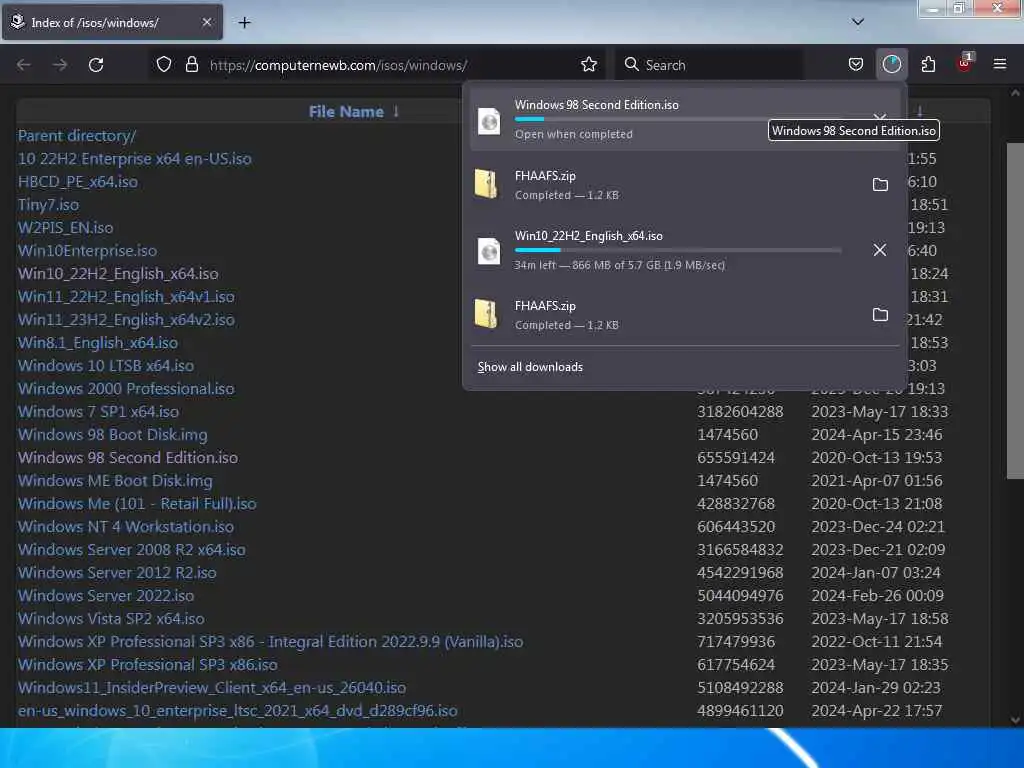
Task: Open the Parent directory/ link
Action: point(76,136)
